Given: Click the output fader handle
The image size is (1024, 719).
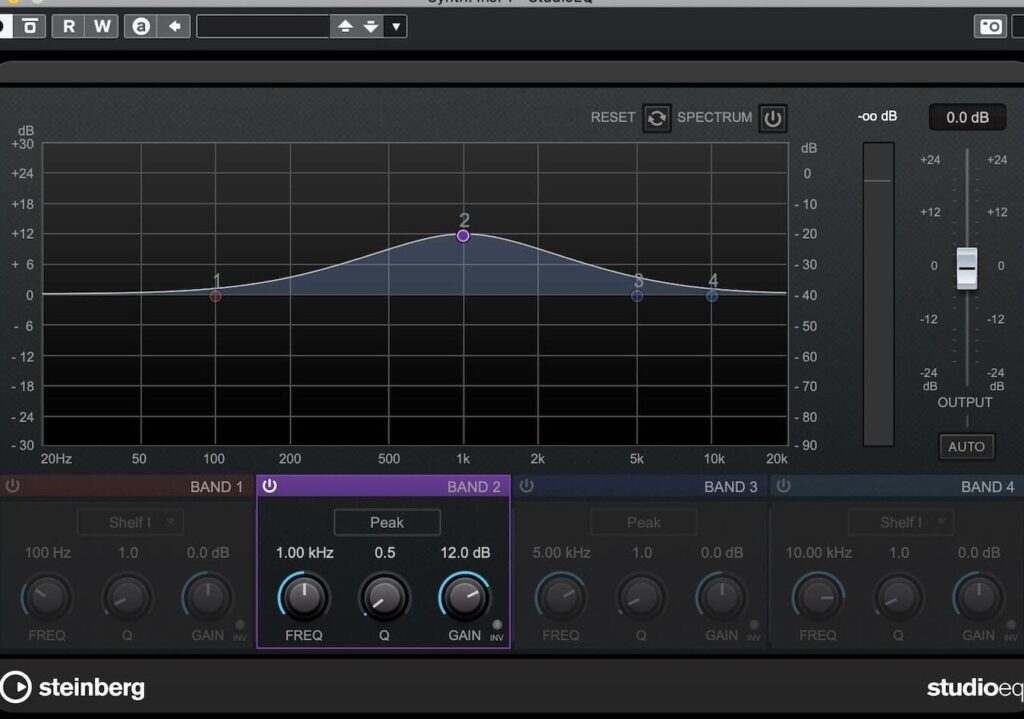Looking at the screenshot, I should tap(967, 268).
